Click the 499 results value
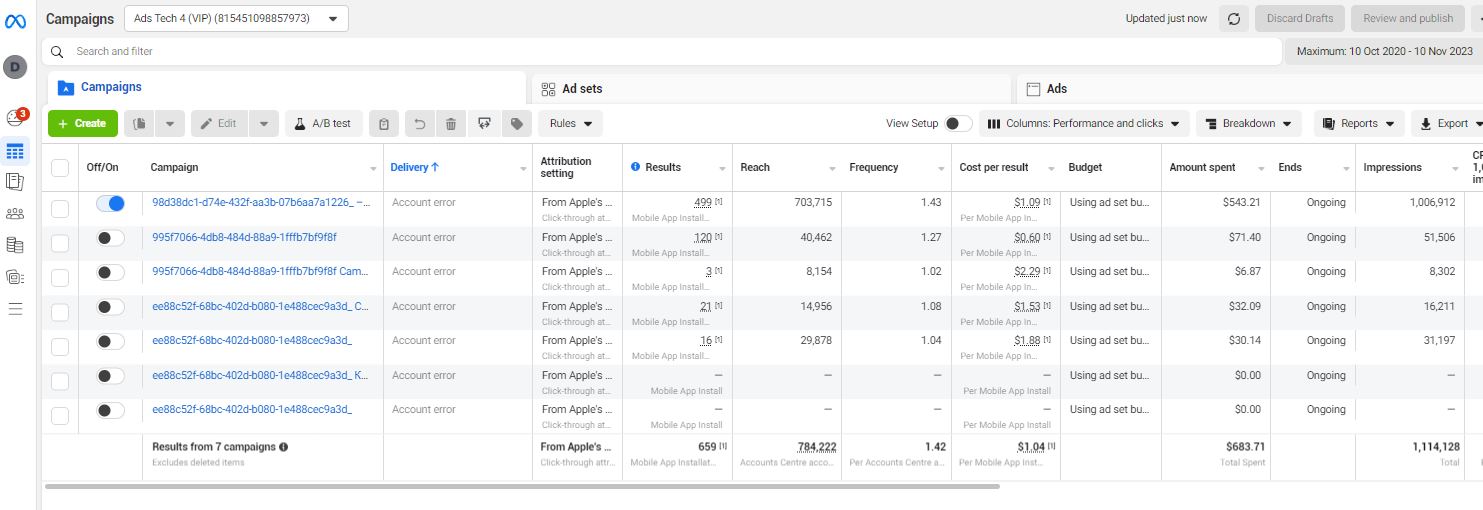The image size is (1483, 510). (x=703, y=202)
